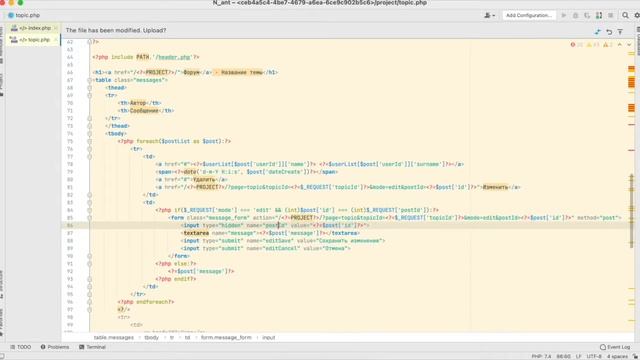The height and width of the screenshot is (360, 640).
Task: Open IDE settings gear icon
Action: [x=637, y=15]
